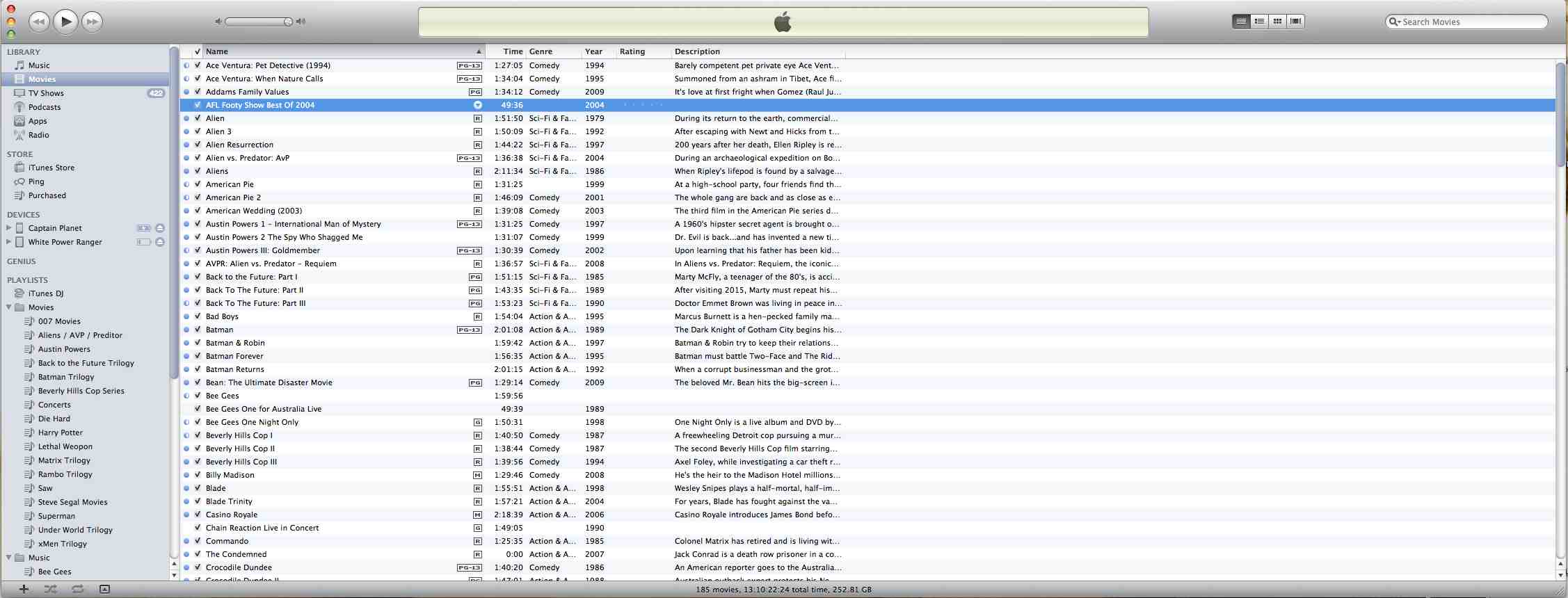Screen dimensions: 1568x598
Task: Collapse the Music playlist folder
Action: click(8, 558)
